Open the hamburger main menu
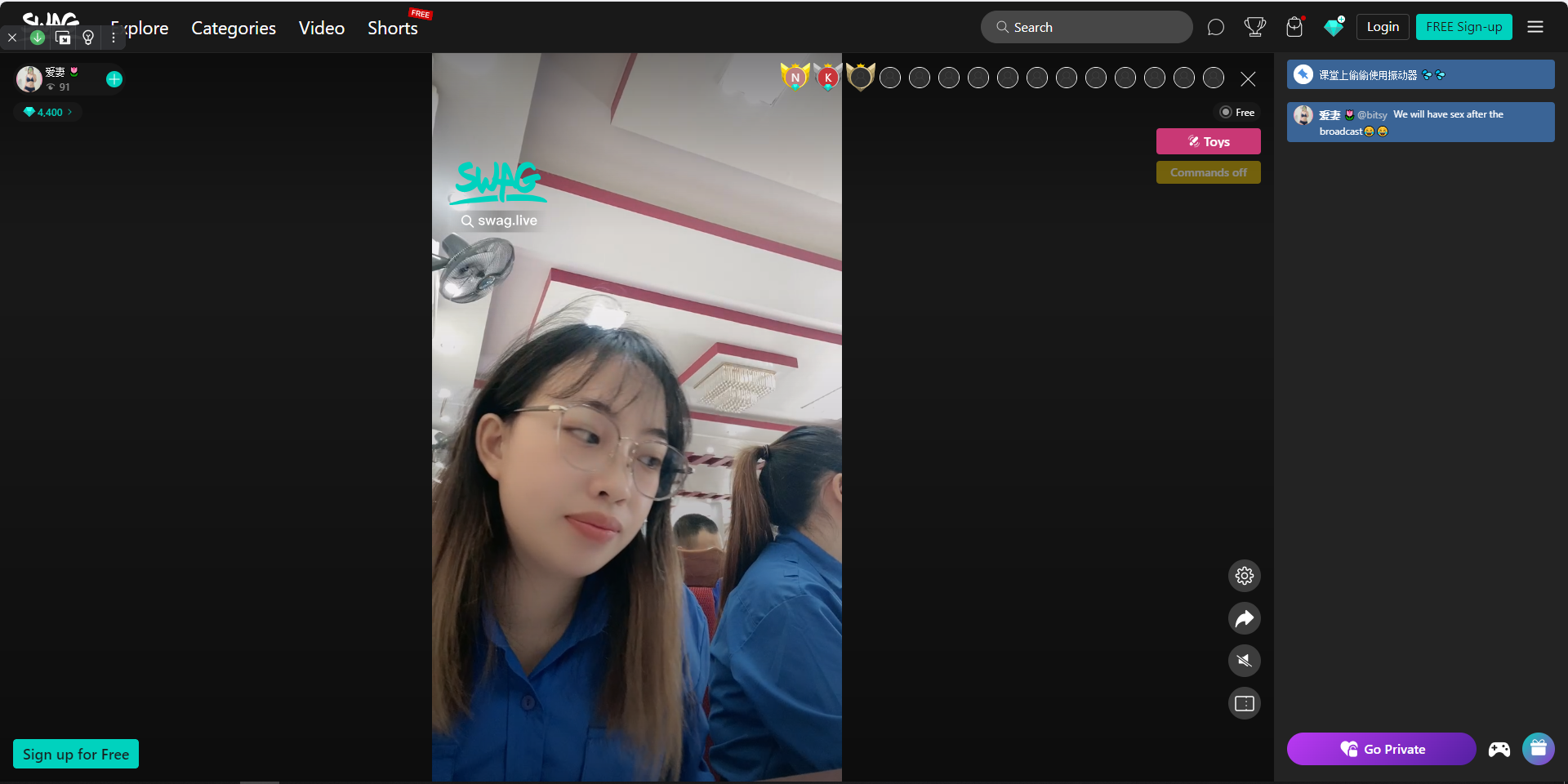This screenshot has width=1568, height=784. click(1535, 27)
